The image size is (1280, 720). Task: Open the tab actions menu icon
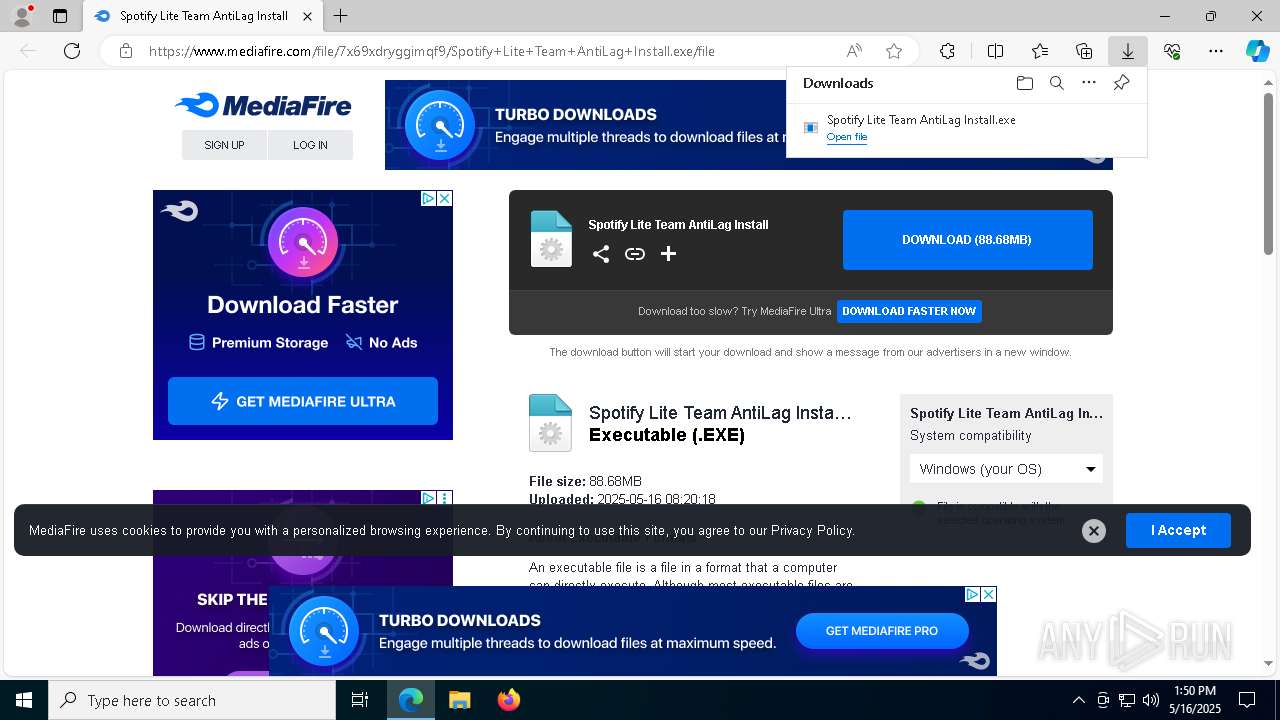tap(60, 16)
